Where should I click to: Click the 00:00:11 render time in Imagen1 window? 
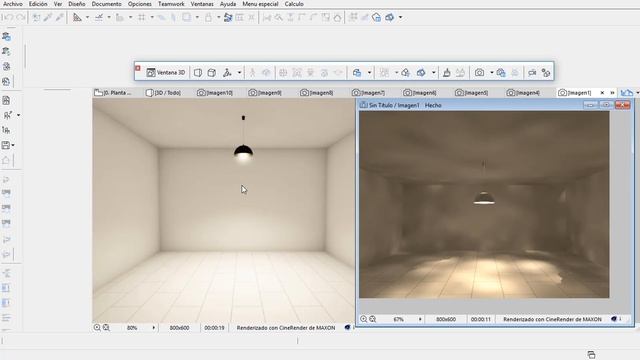481,319
